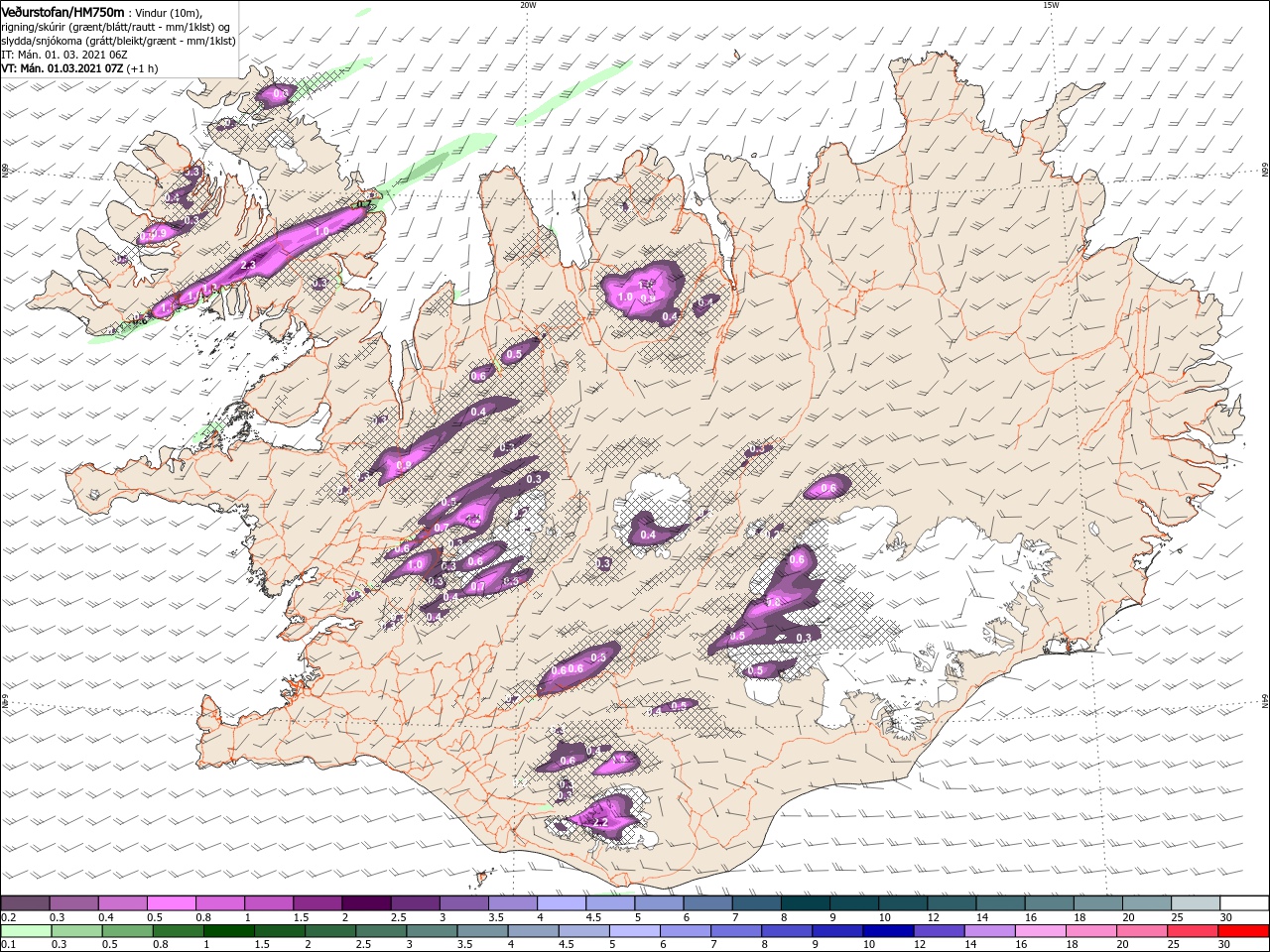Pick dark teal top-row swatch between 8 and 9
Viewport: 1270px width, 952px height.
pos(806,902)
